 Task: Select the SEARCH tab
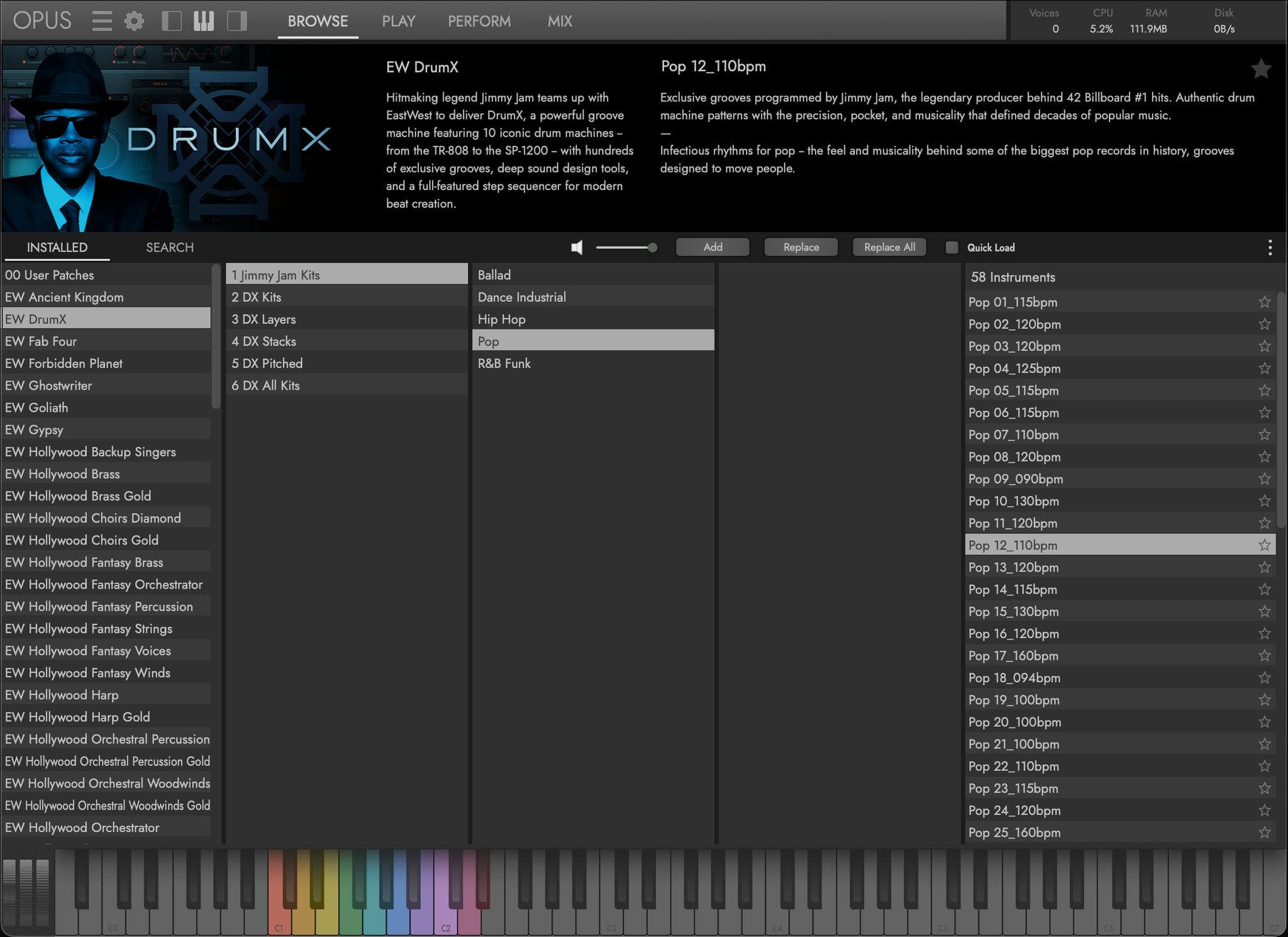point(170,248)
